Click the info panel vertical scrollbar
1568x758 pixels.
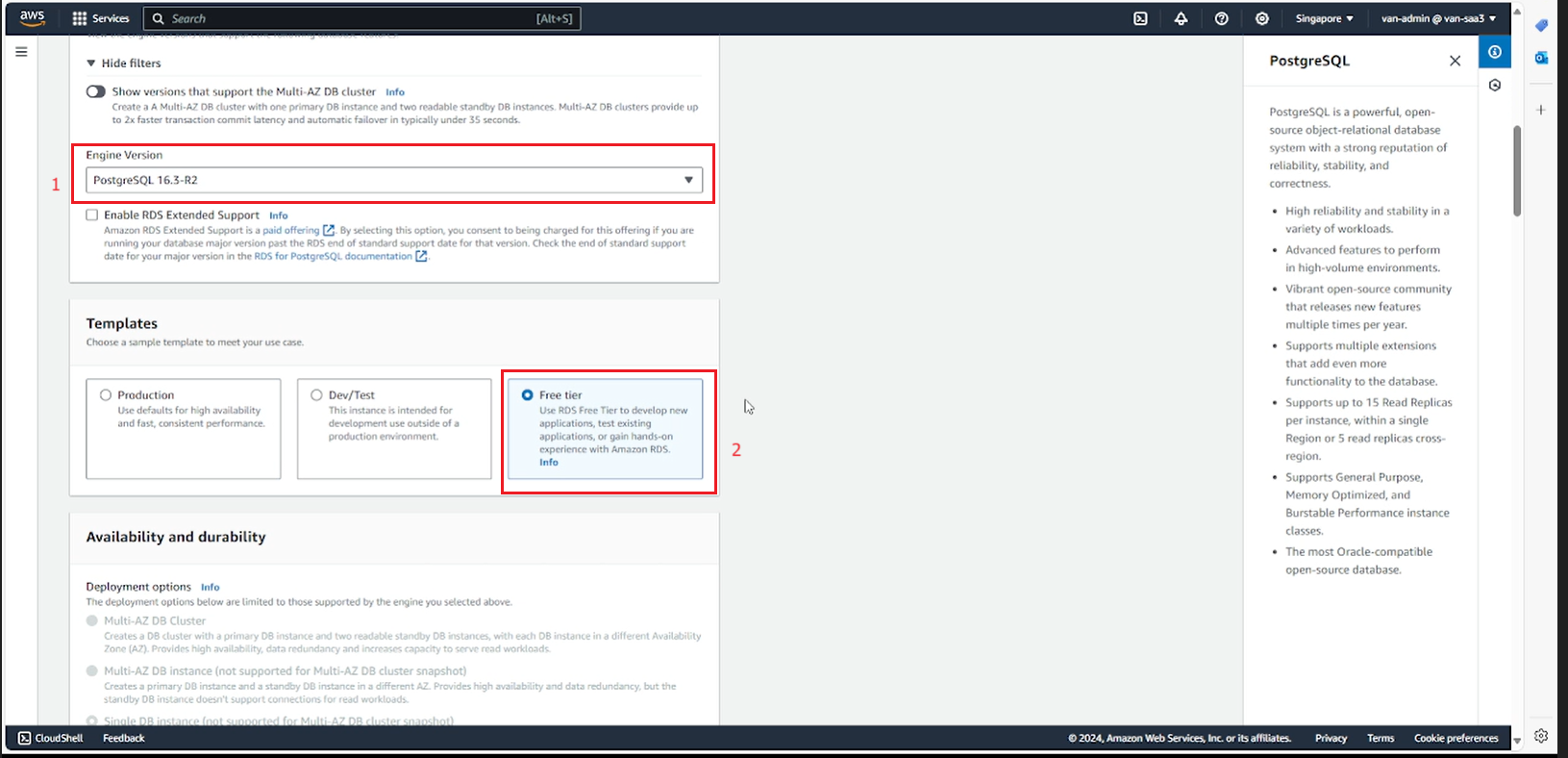tap(1517, 170)
